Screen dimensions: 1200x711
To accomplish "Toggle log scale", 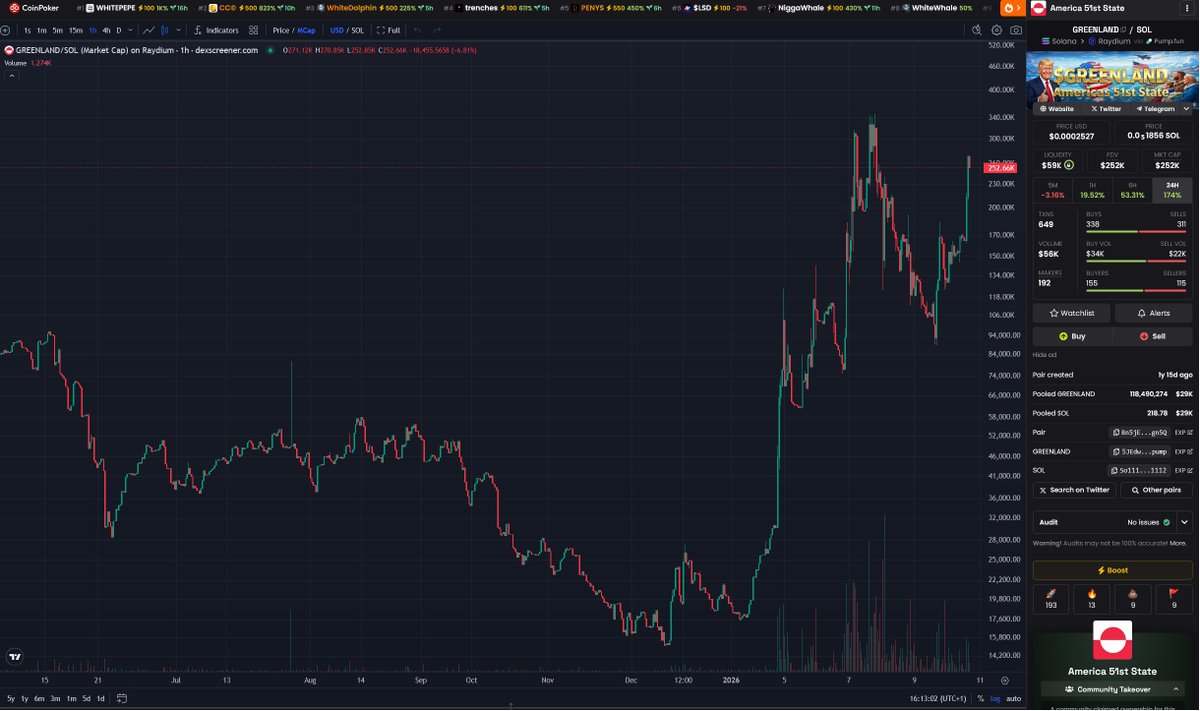I will 995,698.
